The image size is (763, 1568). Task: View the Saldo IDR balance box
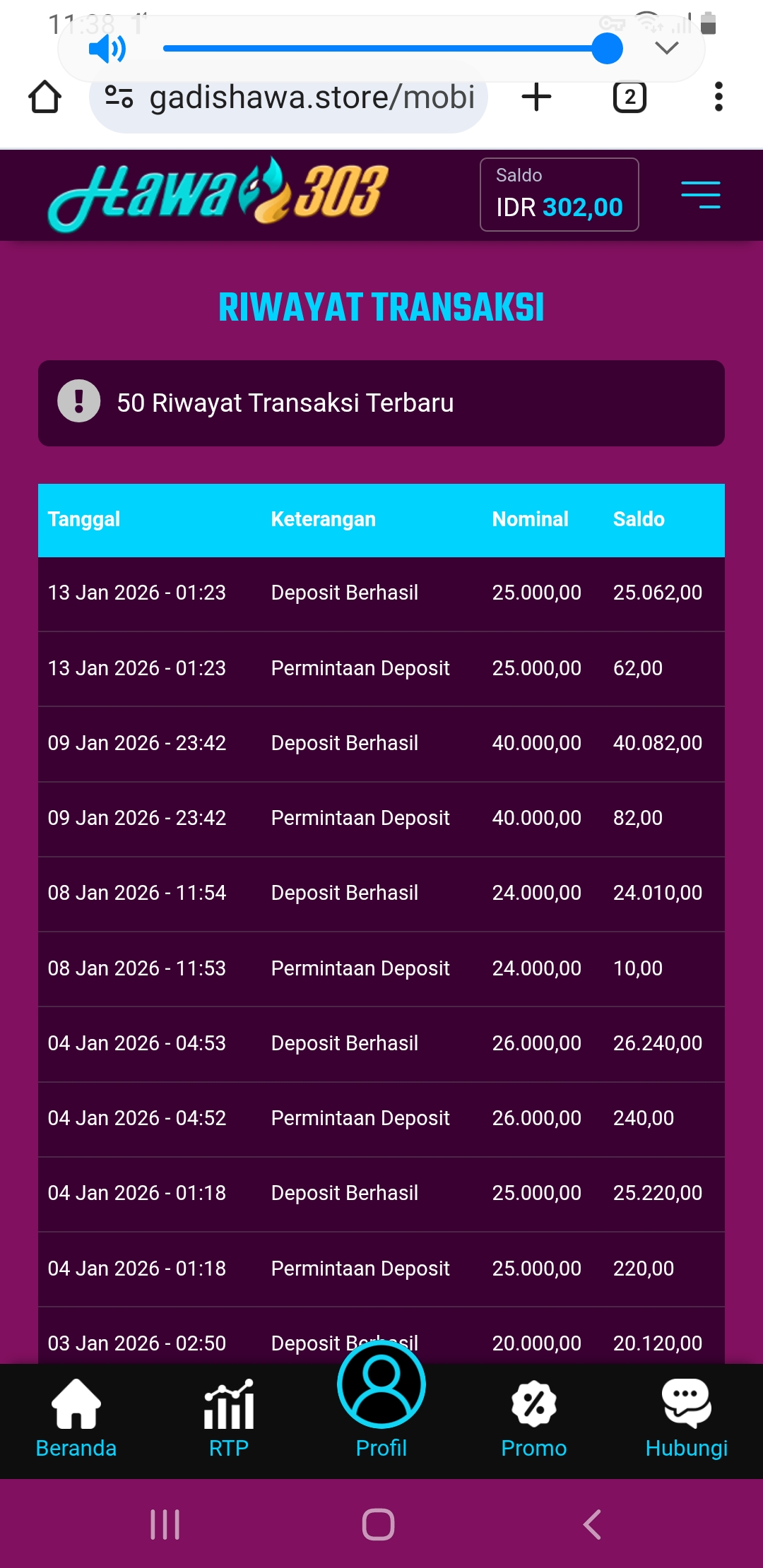click(x=559, y=195)
